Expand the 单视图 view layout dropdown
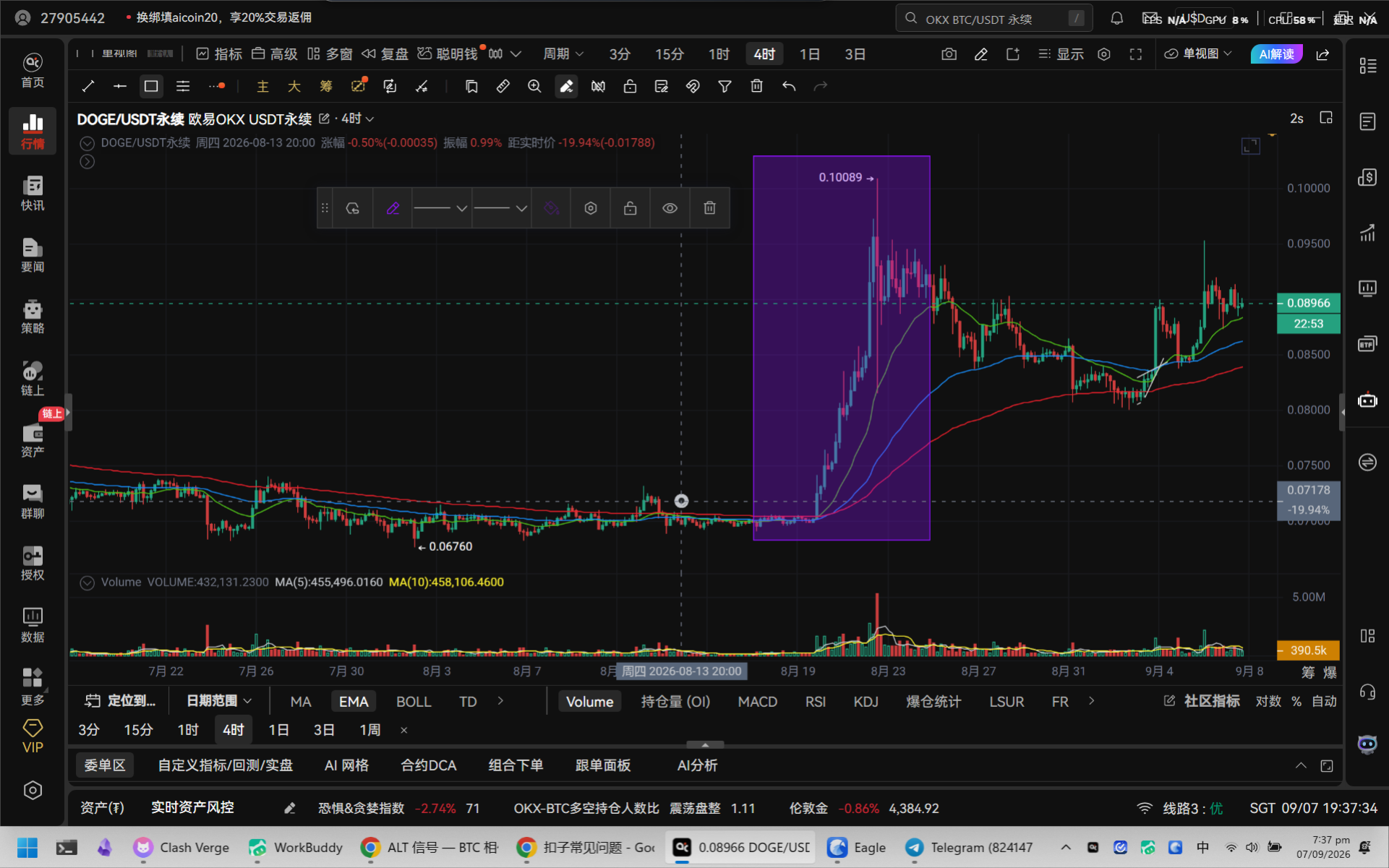Viewport: 1389px width, 868px height. pyautogui.click(x=1197, y=54)
